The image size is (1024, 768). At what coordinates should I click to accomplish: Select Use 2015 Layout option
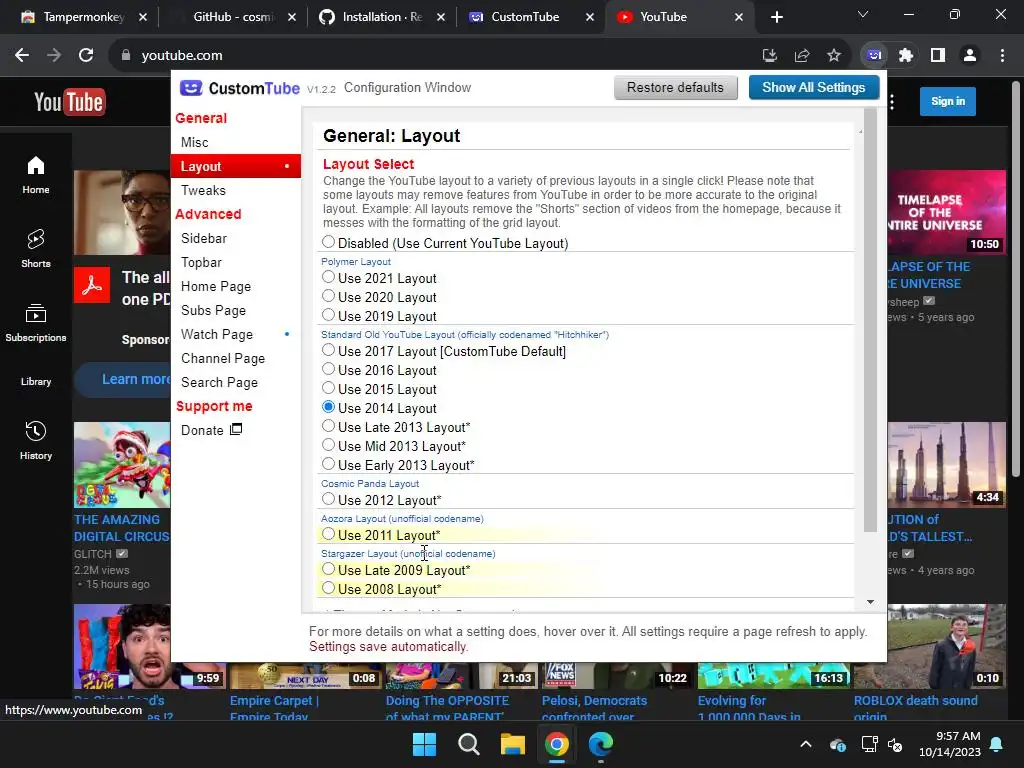click(x=328, y=388)
